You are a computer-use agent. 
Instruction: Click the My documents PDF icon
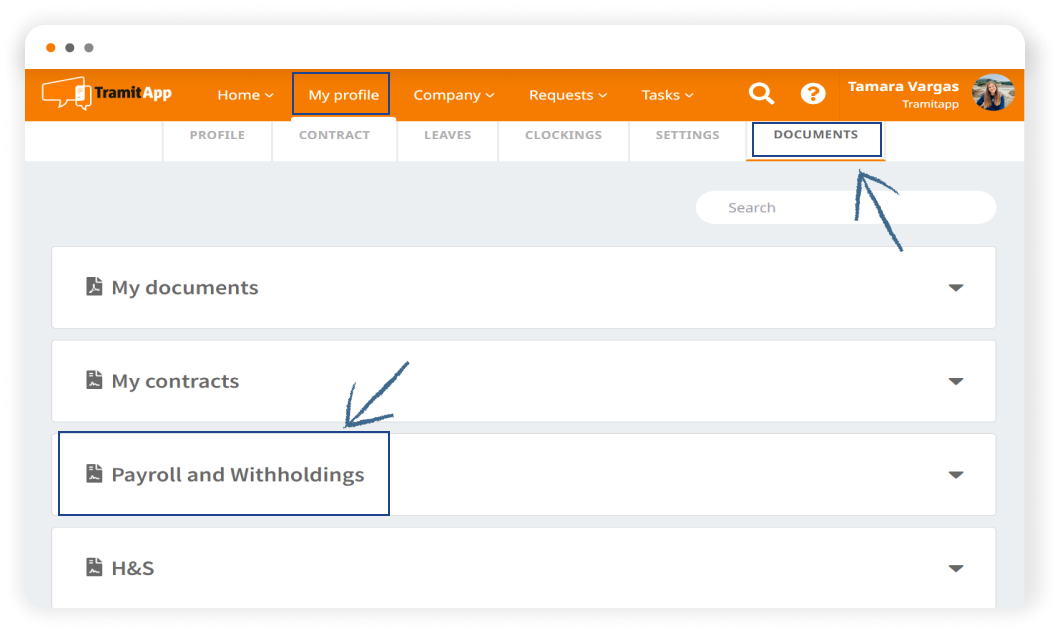pyautogui.click(x=94, y=287)
